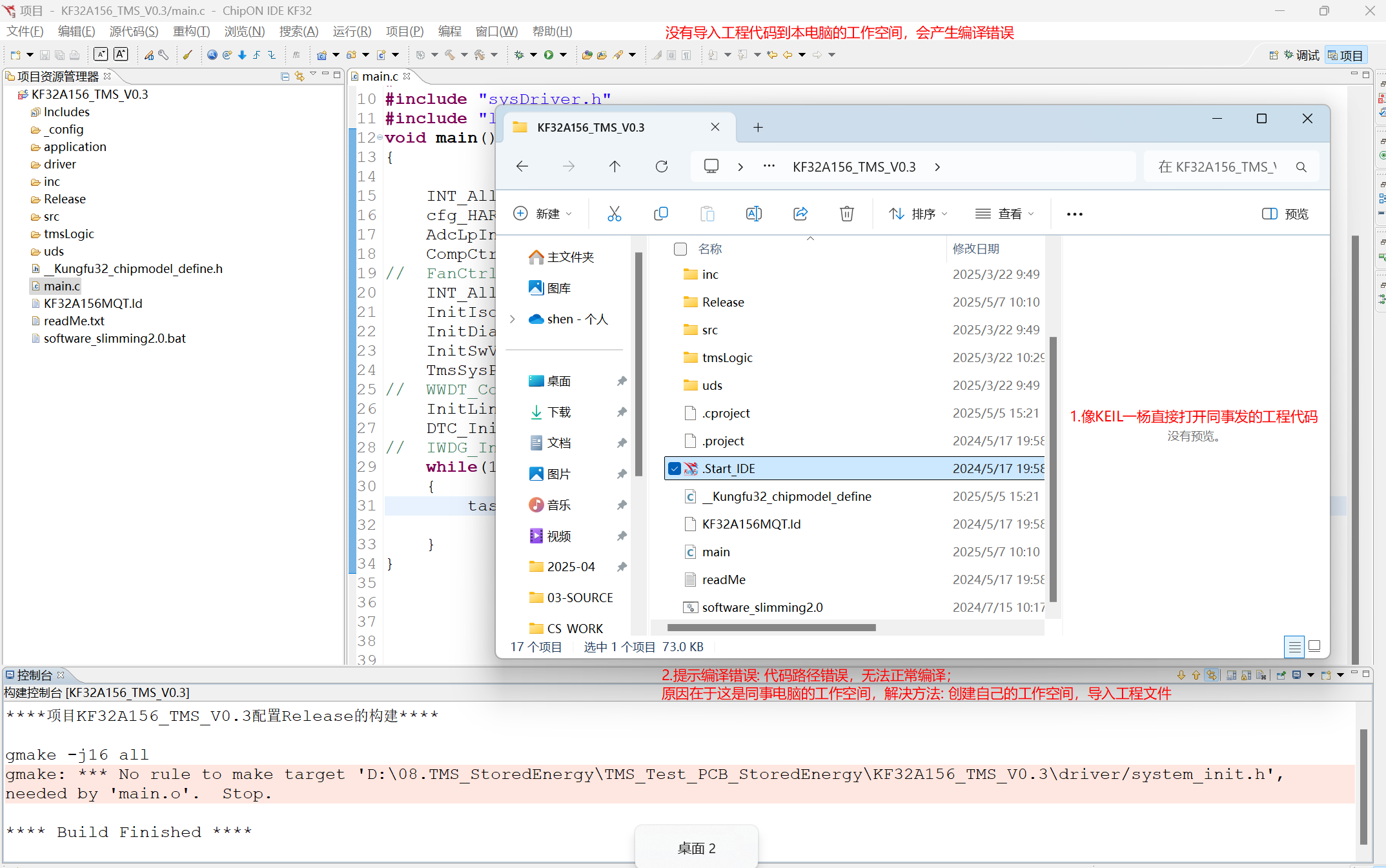Click the Delete trash icon in Explorer
1386x868 pixels.
point(846,214)
